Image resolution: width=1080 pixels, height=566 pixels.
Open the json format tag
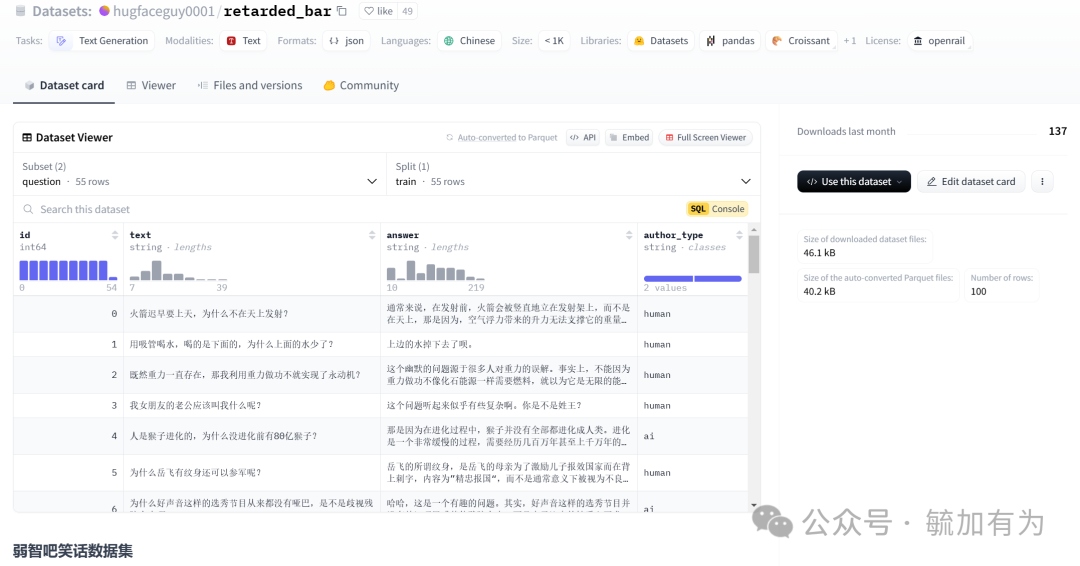click(x=346, y=41)
